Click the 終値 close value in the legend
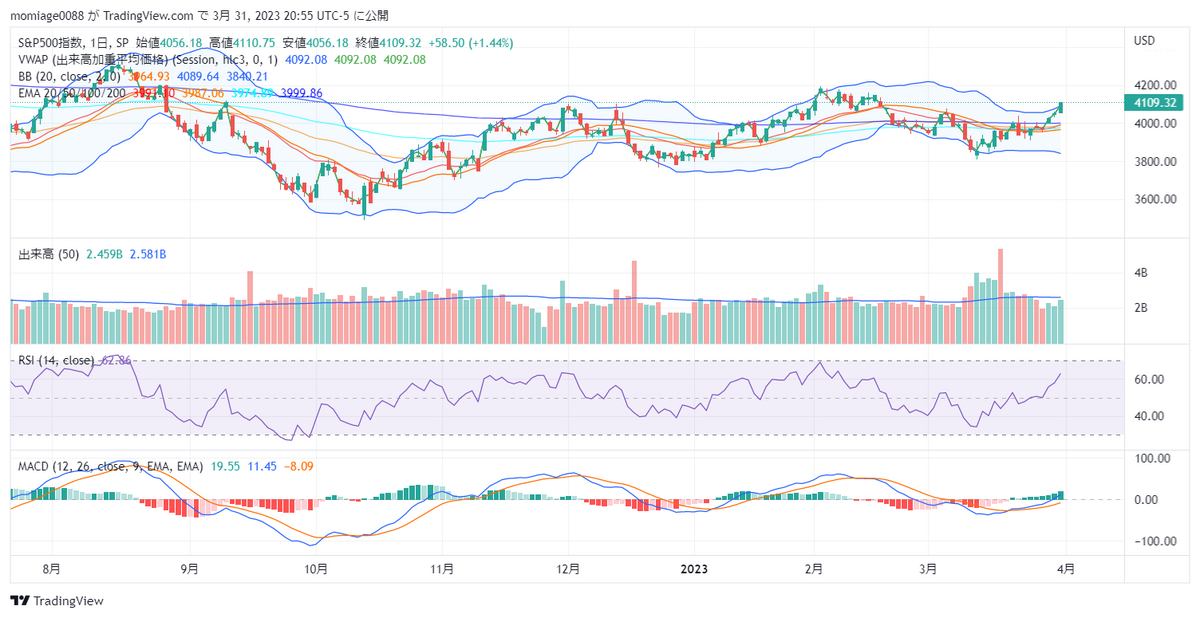 coord(400,43)
